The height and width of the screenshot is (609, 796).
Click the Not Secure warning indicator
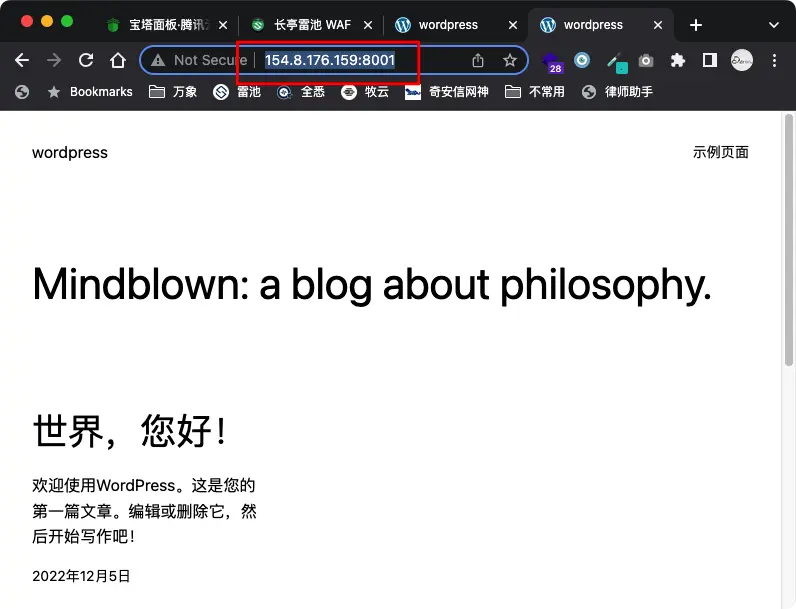tap(199, 60)
